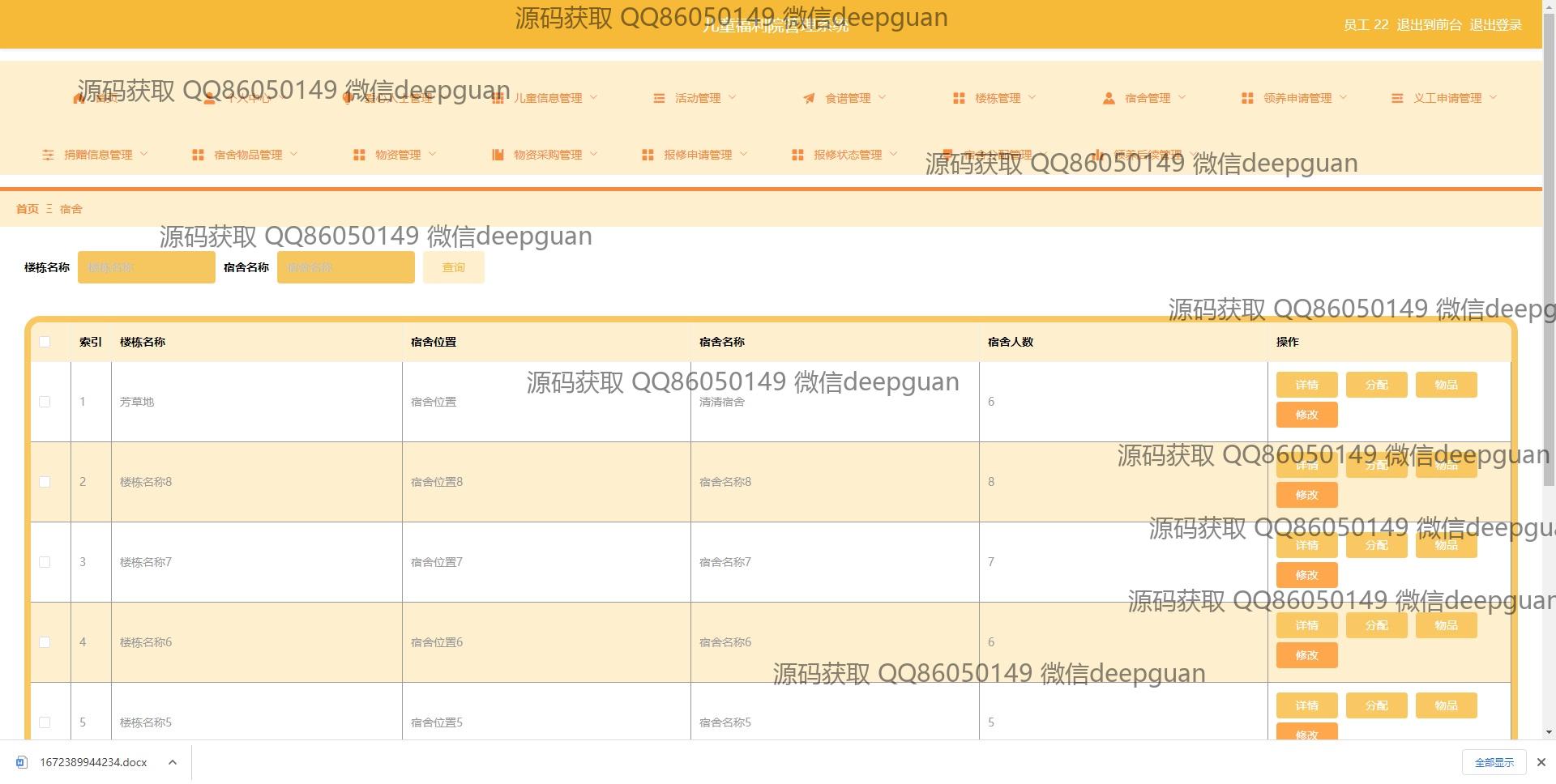Expand the 报修状态管理 dropdown arrow
Image resolution: width=1556 pixels, height=784 pixels.
click(x=893, y=155)
